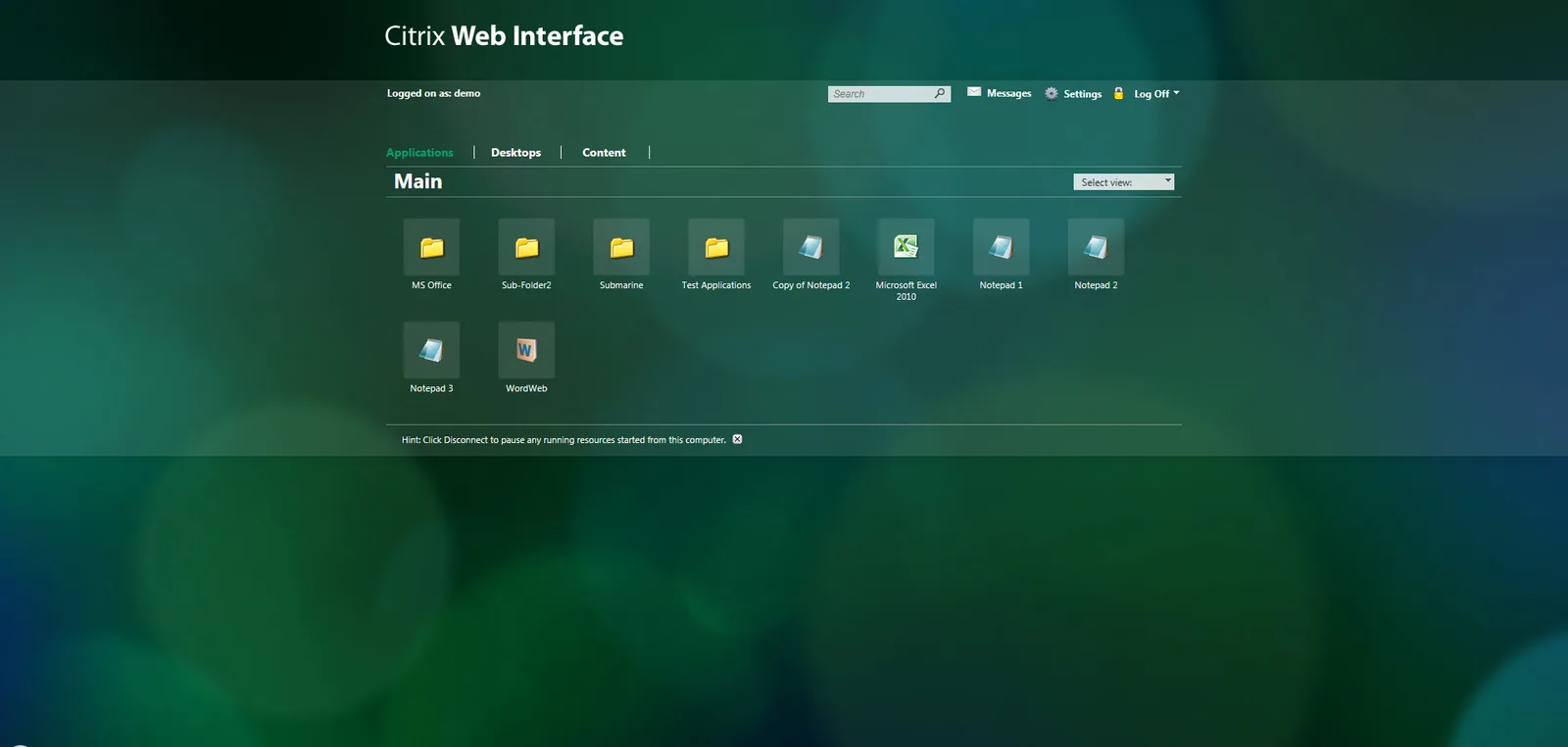Image resolution: width=1568 pixels, height=747 pixels.
Task: Launch Microsoft Excel 2010 icon
Action: pos(906,247)
